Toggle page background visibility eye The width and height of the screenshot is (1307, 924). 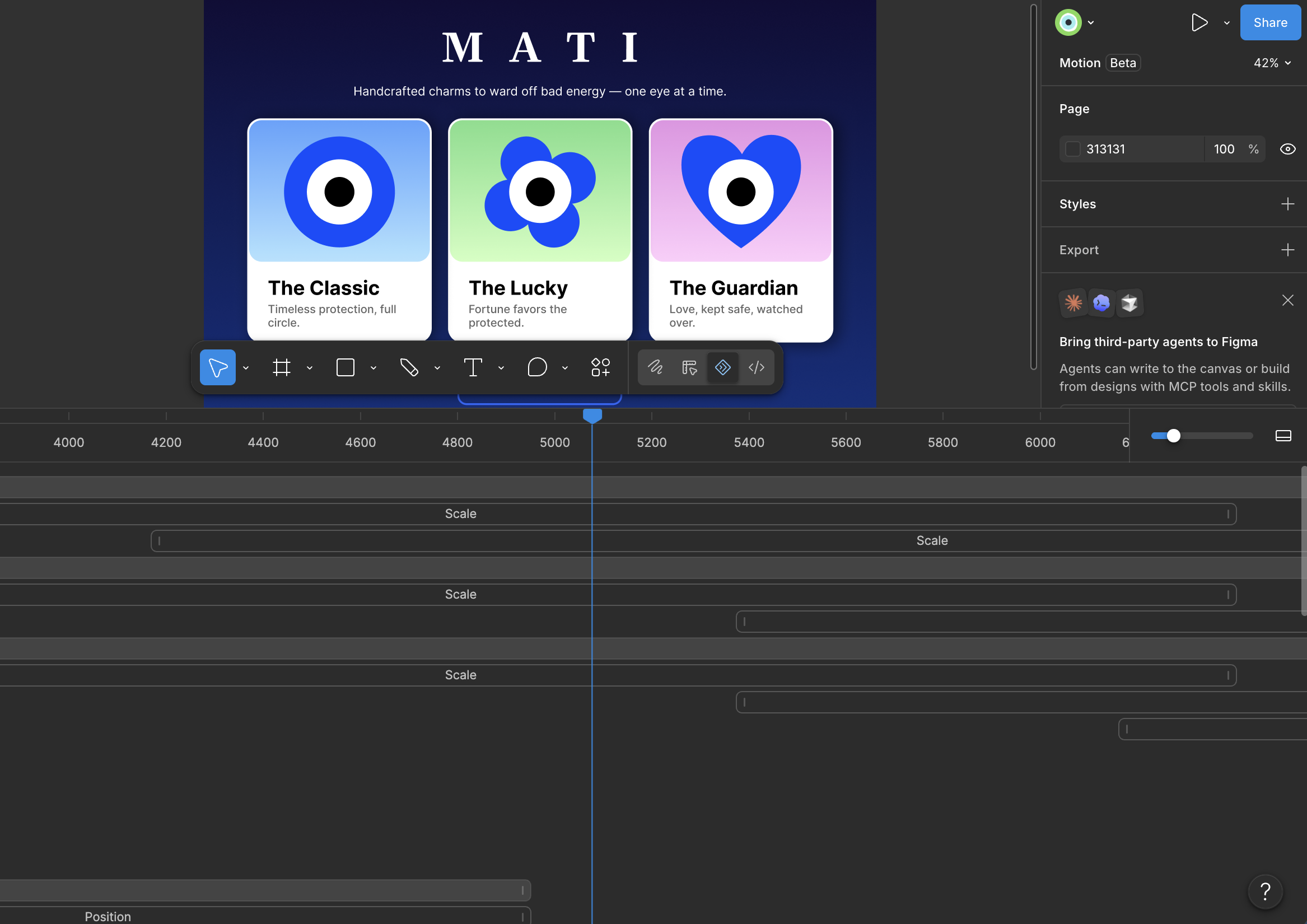click(x=1287, y=149)
